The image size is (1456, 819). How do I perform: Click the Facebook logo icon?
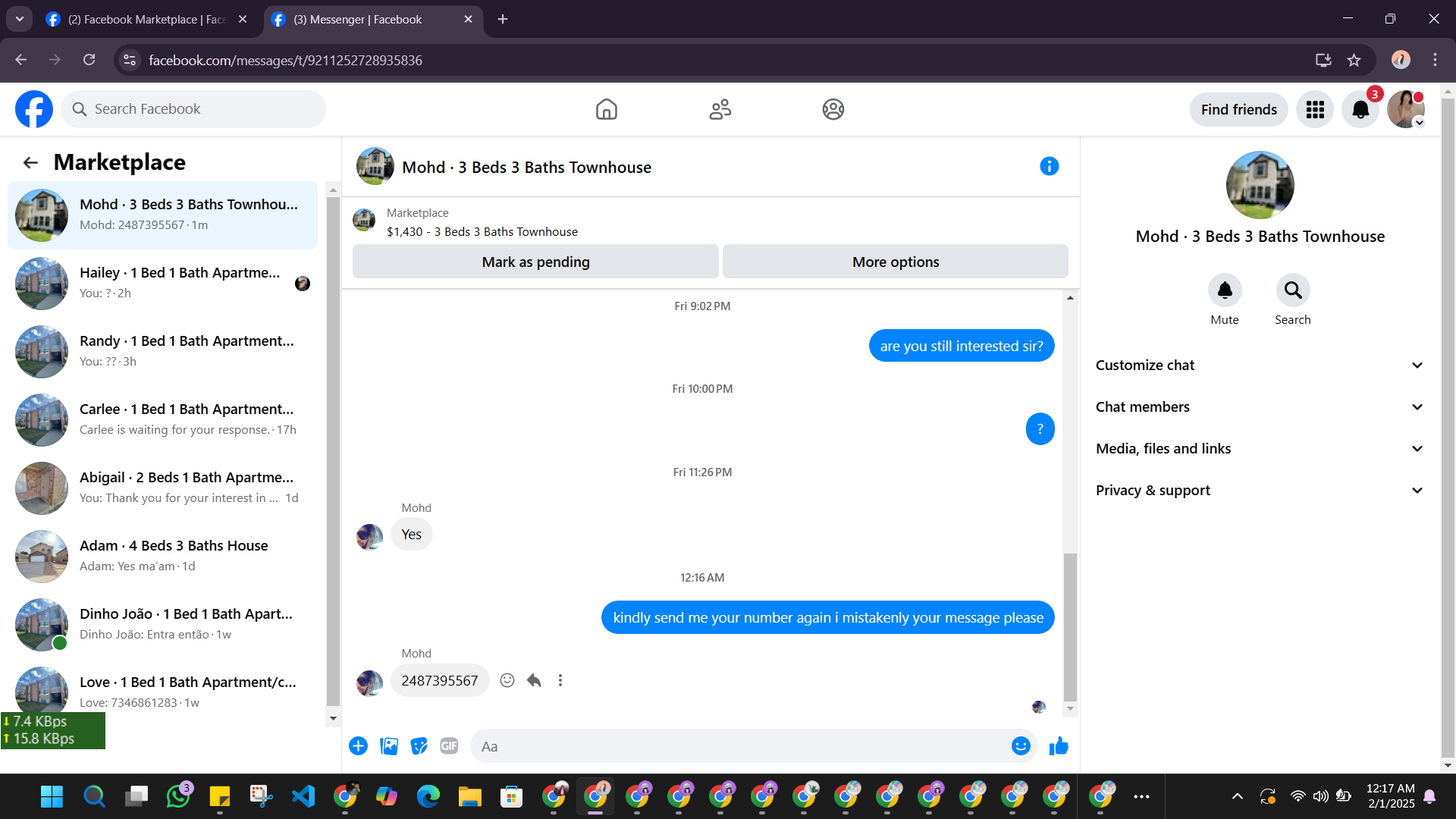(34, 109)
